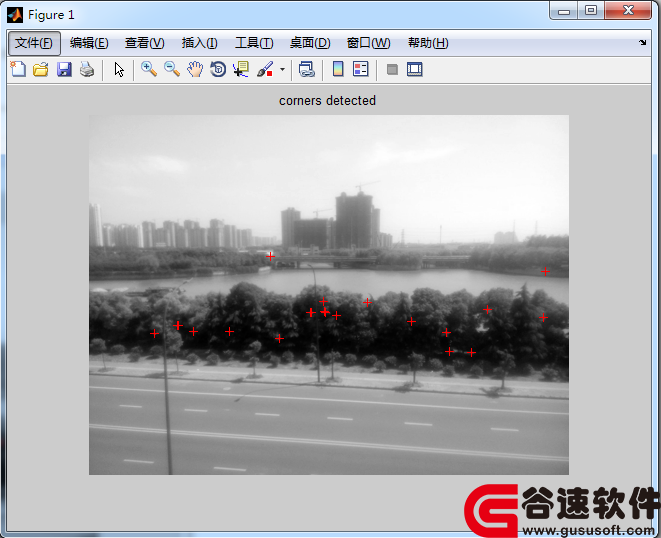Screen dimensions: 661x538
Task: Print the figure using the printer icon
Action: click(x=87, y=69)
